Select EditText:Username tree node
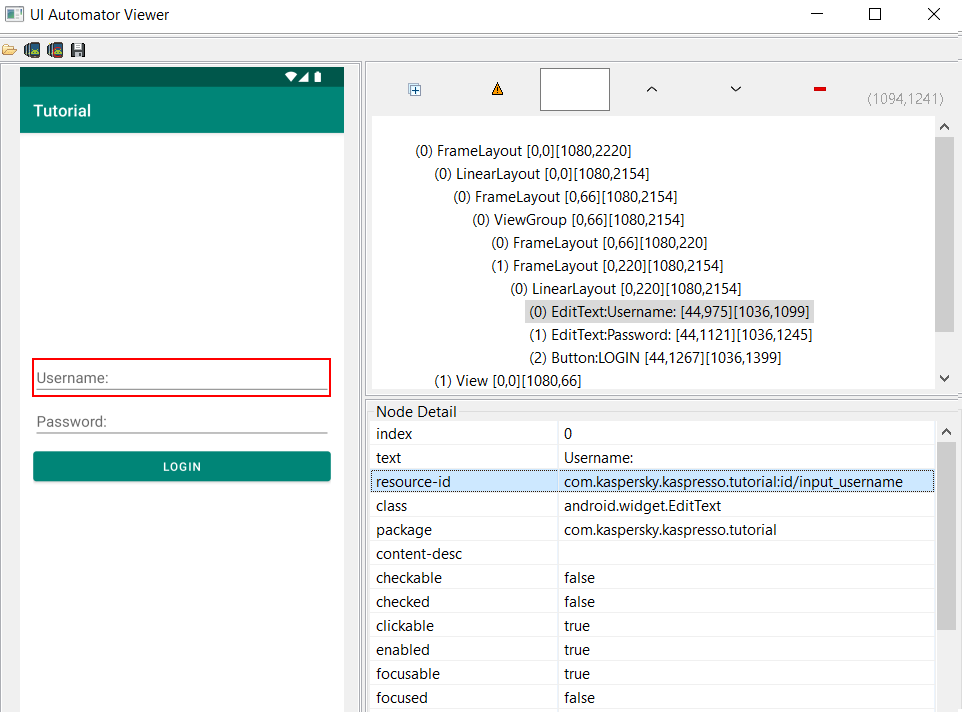The height and width of the screenshot is (712, 962). (x=669, y=312)
